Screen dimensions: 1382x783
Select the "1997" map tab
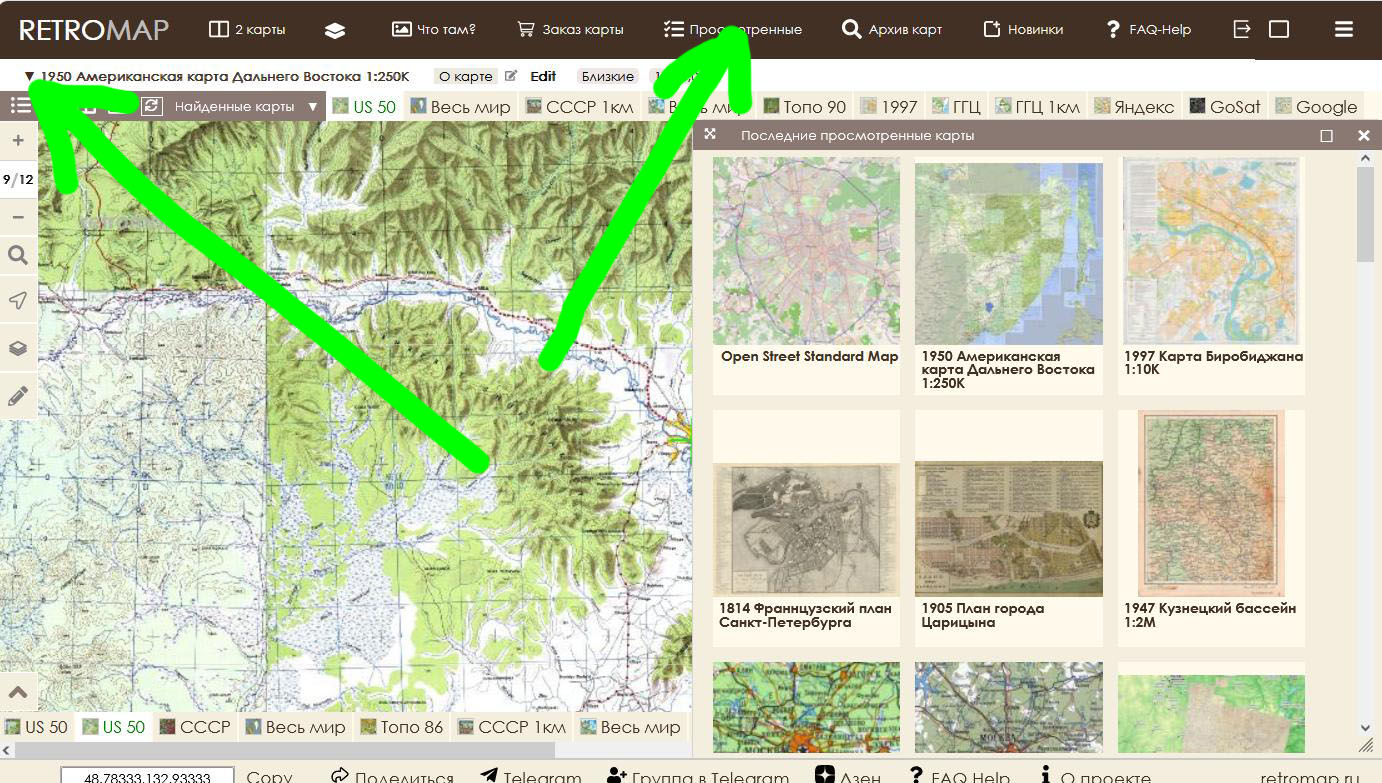pyautogui.click(x=889, y=107)
